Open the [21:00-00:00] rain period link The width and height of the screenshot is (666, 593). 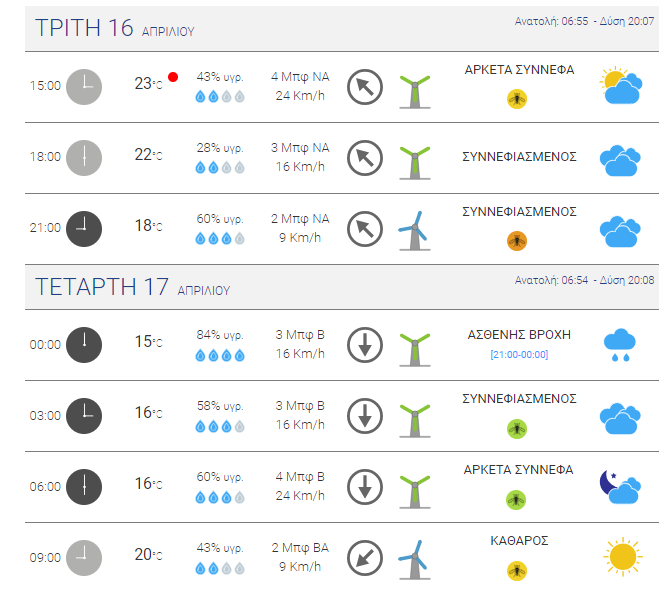tap(519, 354)
